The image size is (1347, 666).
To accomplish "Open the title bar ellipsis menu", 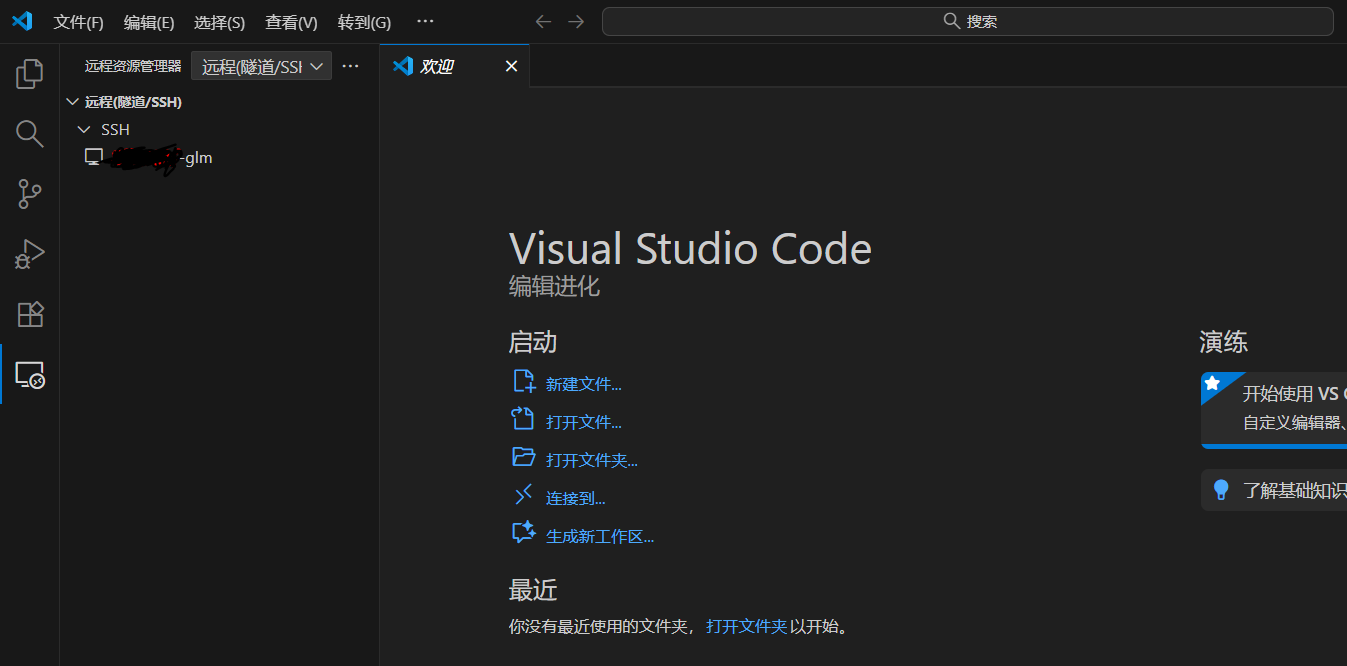I will tap(424, 21).
